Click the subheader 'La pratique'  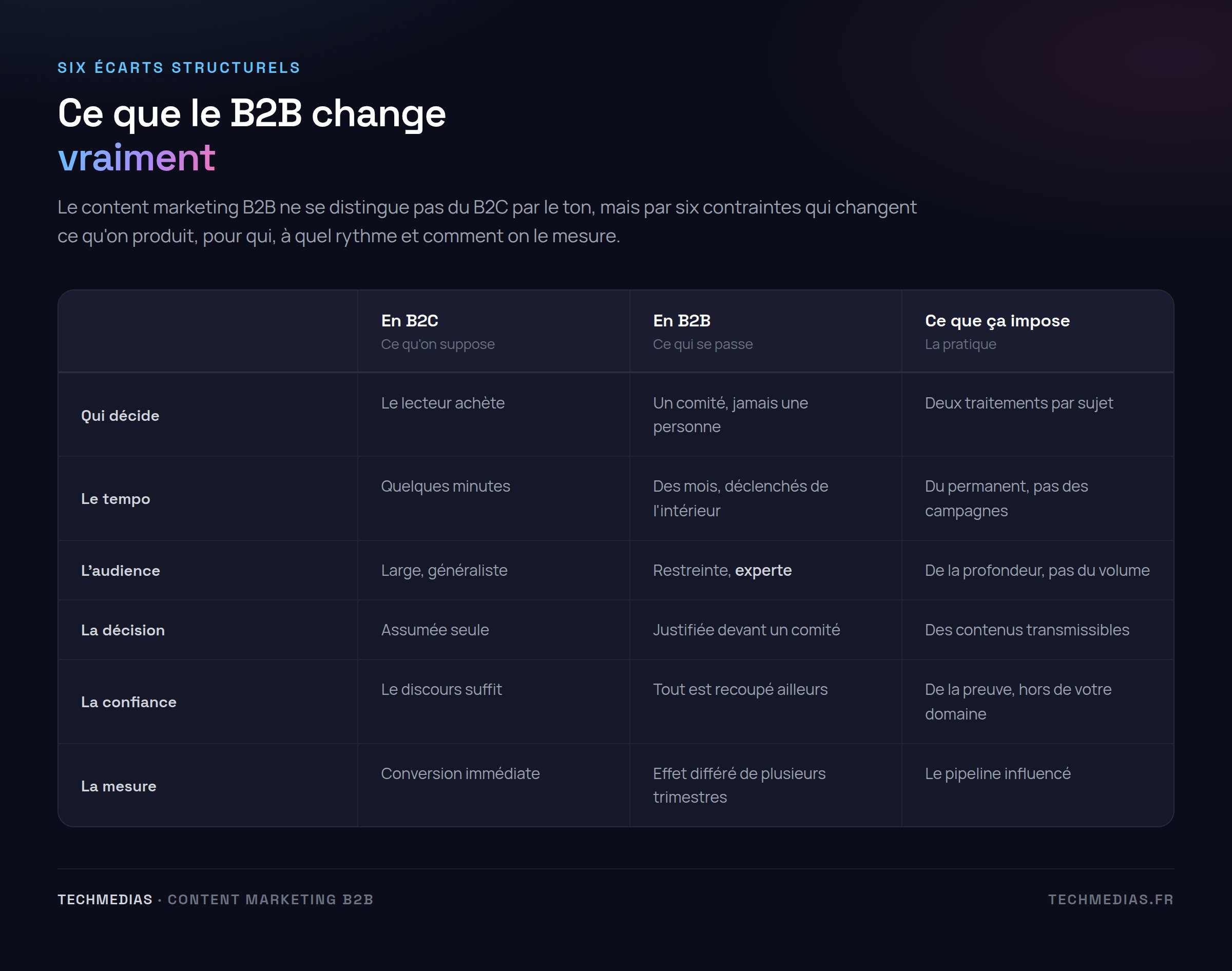click(x=960, y=344)
